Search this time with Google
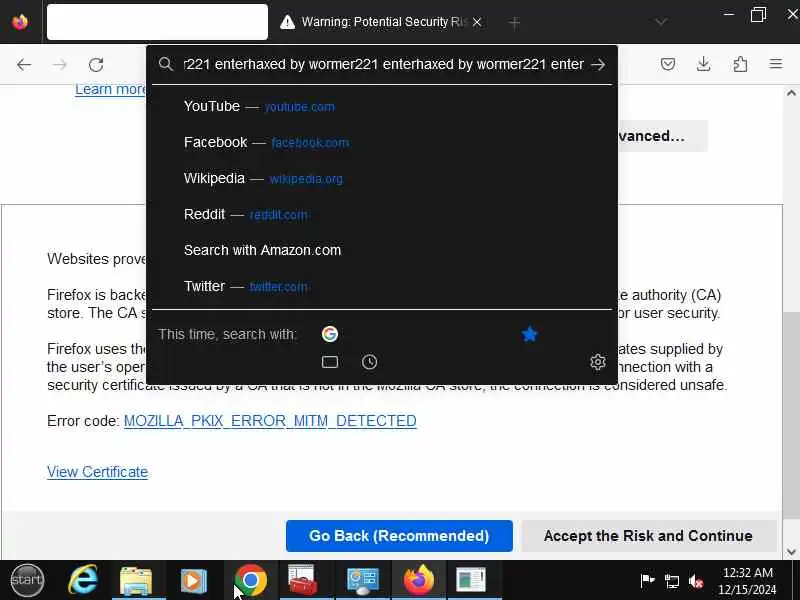 click(x=330, y=334)
